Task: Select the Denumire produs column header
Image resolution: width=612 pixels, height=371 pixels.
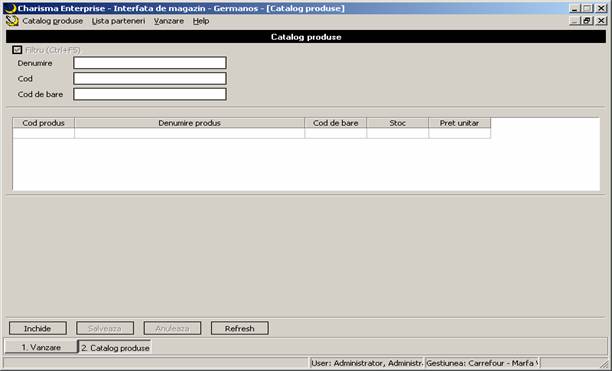Action: click(x=189, y=123)
